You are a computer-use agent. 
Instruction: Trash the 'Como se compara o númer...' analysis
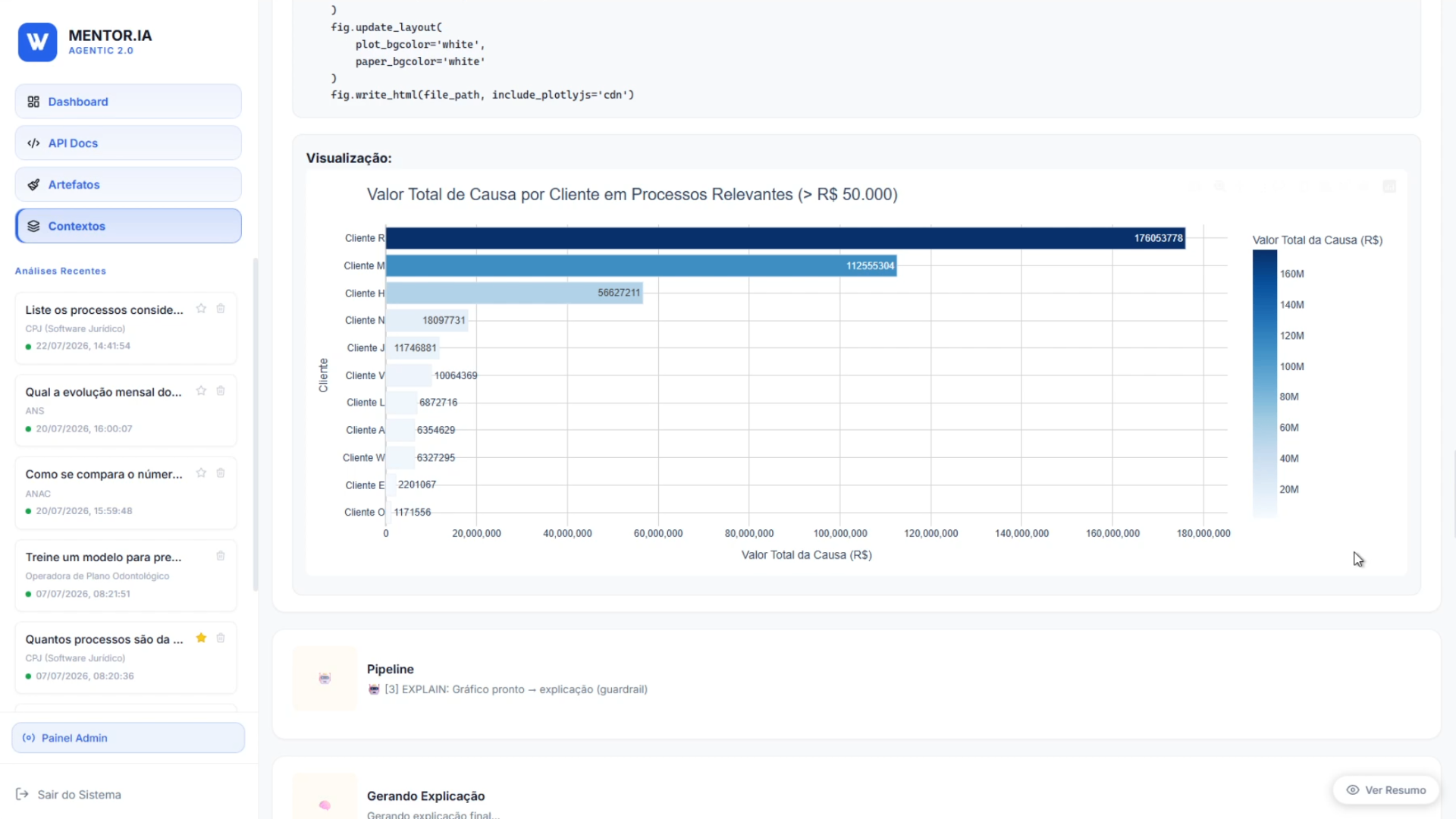[x=221, y=472]
